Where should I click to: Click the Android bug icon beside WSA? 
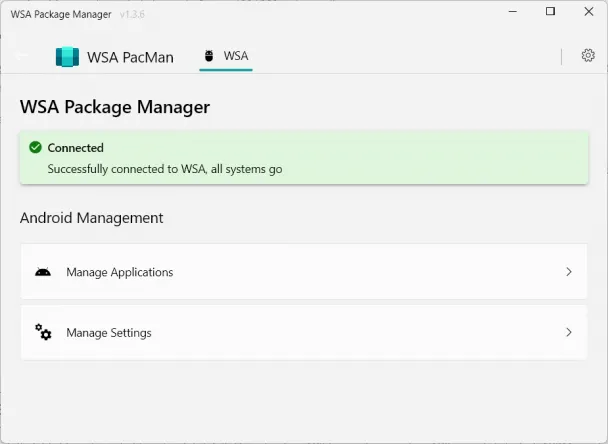pos(209,56)
